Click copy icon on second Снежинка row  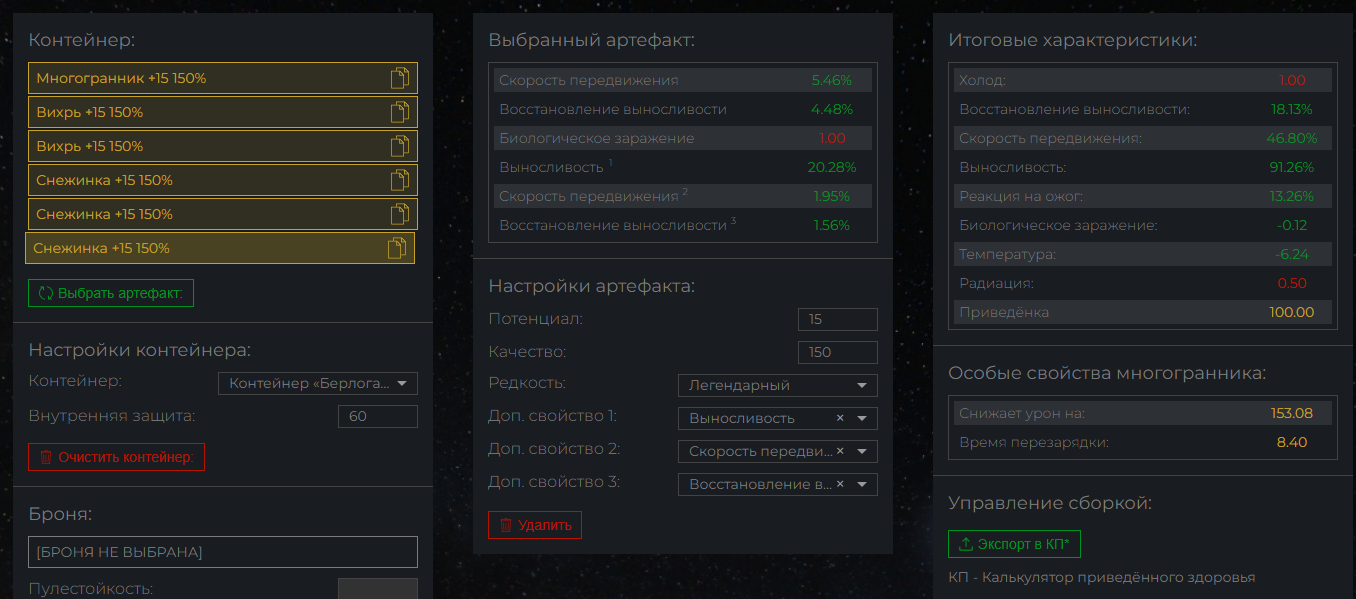[400, 214]
